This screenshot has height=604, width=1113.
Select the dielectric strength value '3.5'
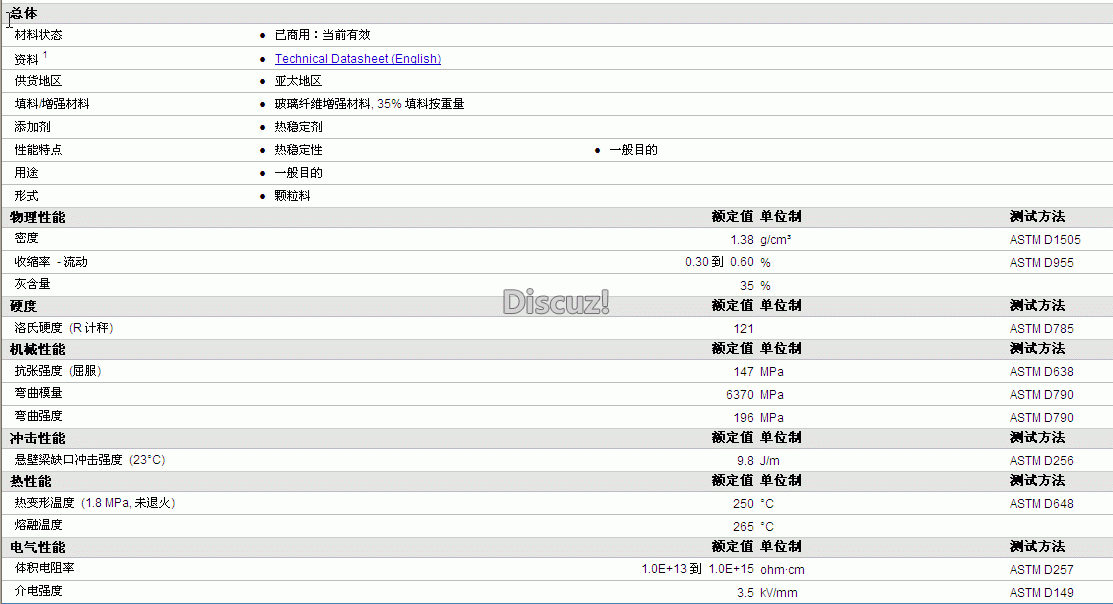tap(745, 593)
